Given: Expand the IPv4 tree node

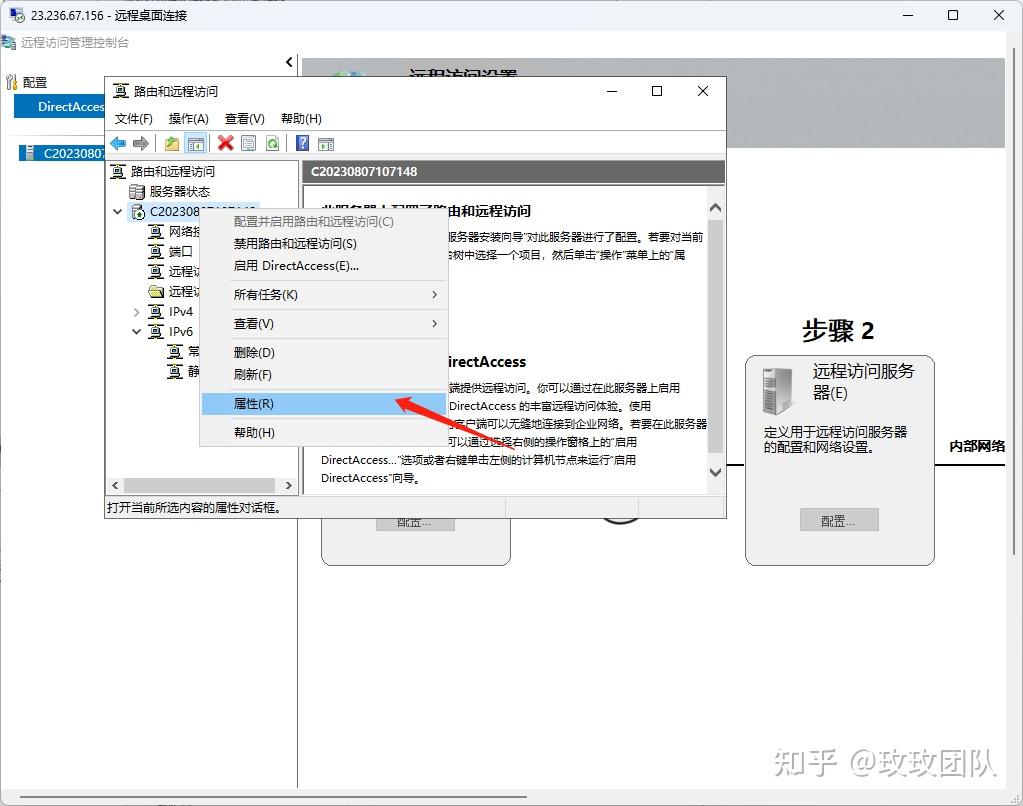Looking at the screenshot, I should pos(139,311).
